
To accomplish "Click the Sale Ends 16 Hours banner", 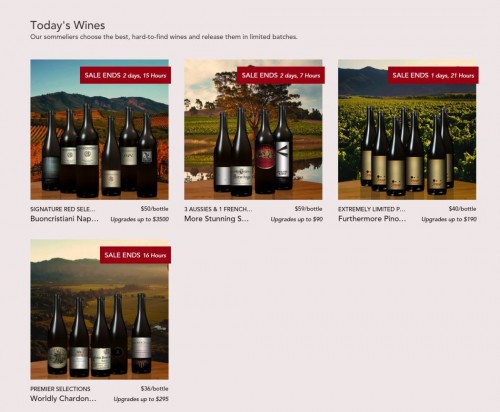I will [135, 255].
